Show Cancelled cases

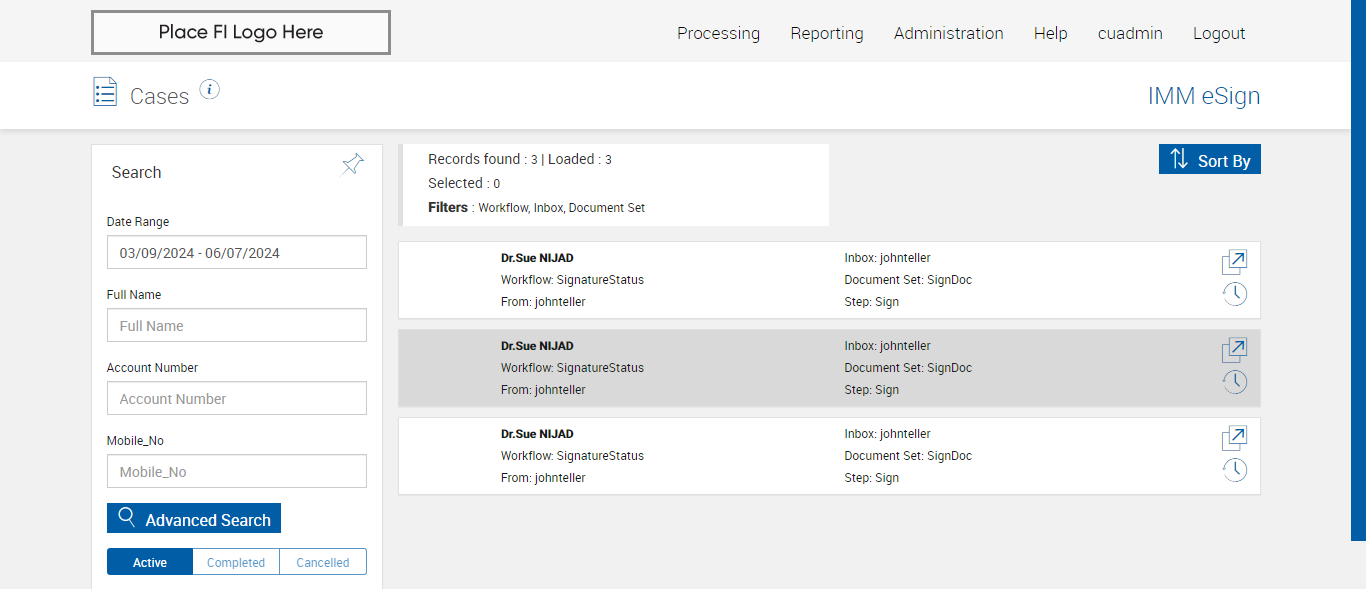point(323,562)
